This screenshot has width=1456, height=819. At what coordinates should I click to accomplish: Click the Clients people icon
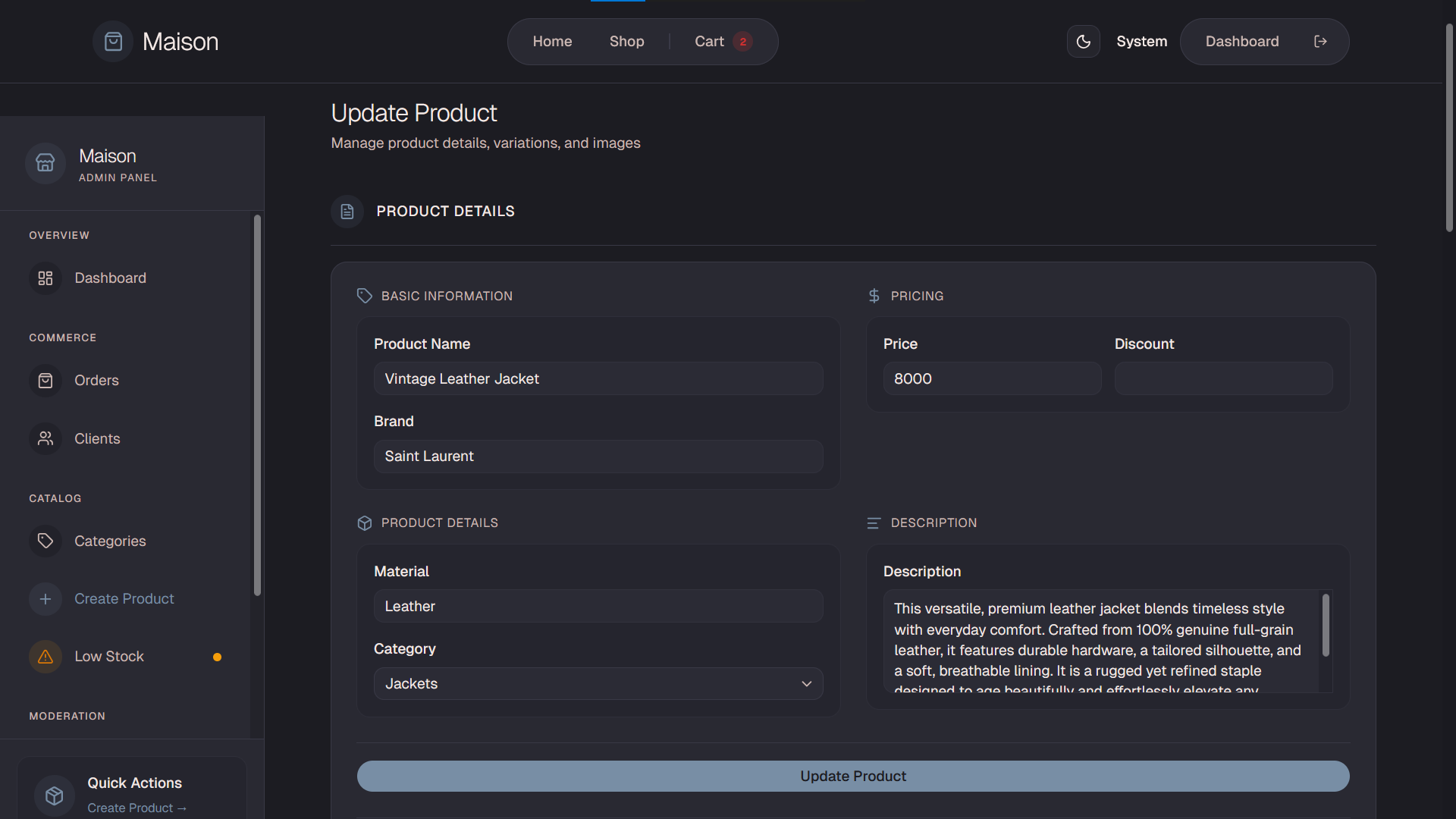coord(45,438)
